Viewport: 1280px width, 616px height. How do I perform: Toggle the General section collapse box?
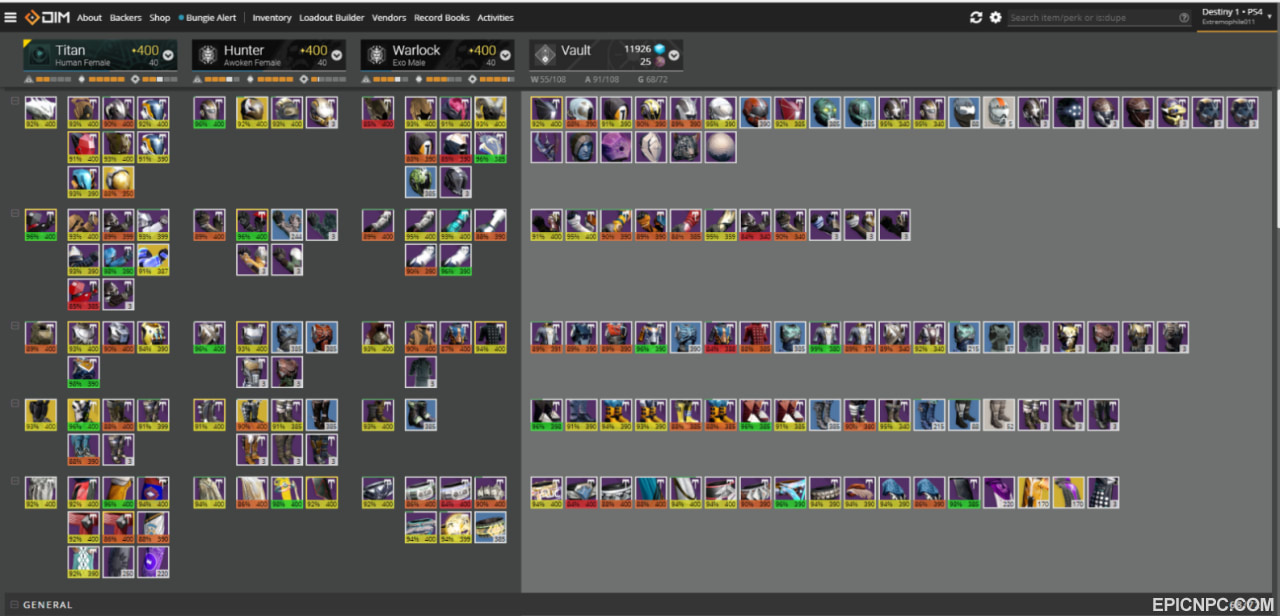(x=14, y=604)
